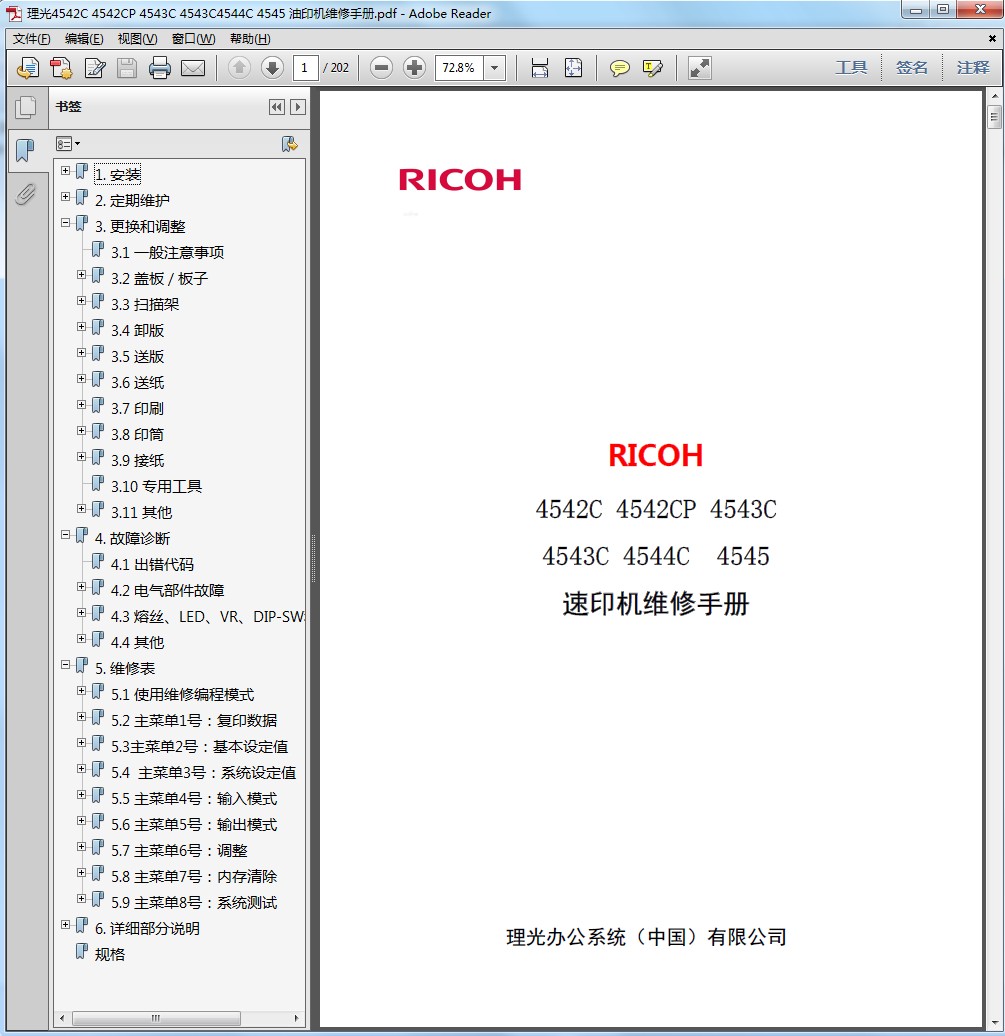This screenshot has height=1036, width=1005.
Task: Open the 注释 pane
Action: pyautogui.click(x=972, y=68)
